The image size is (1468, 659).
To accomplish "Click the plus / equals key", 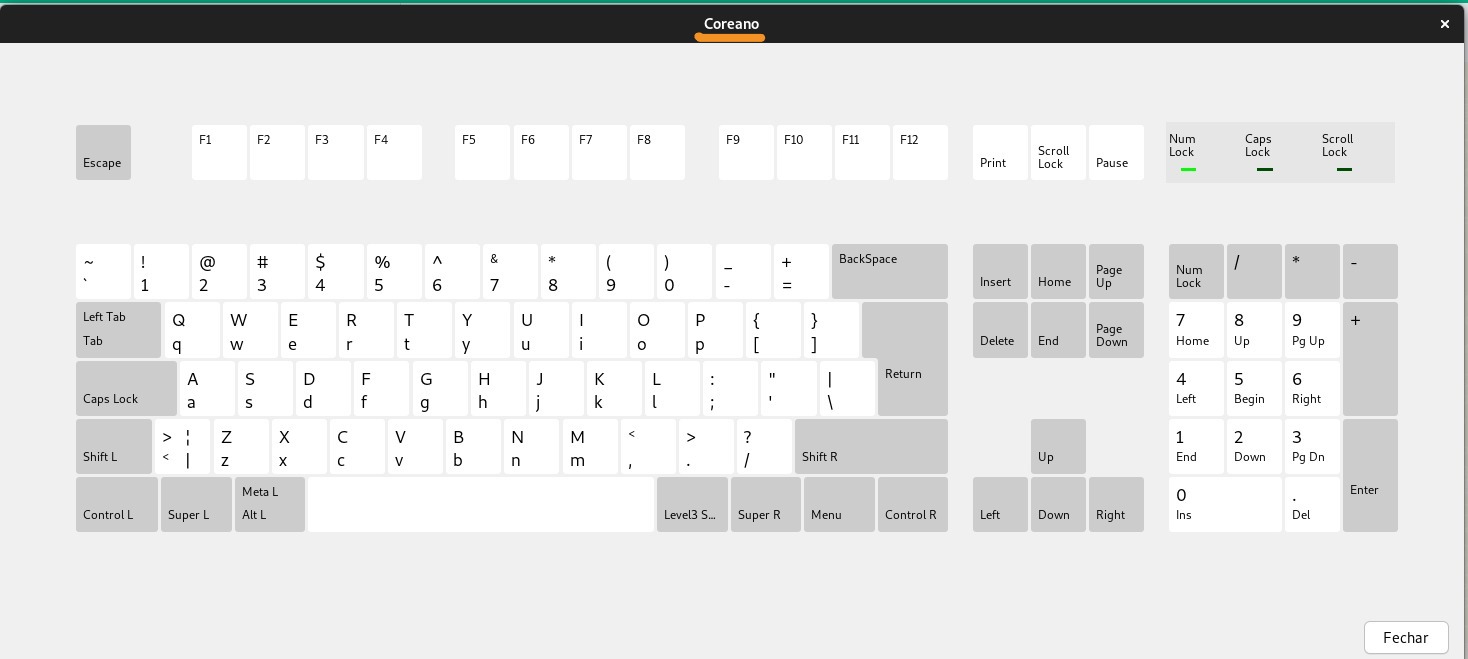I will coord(801,271).
